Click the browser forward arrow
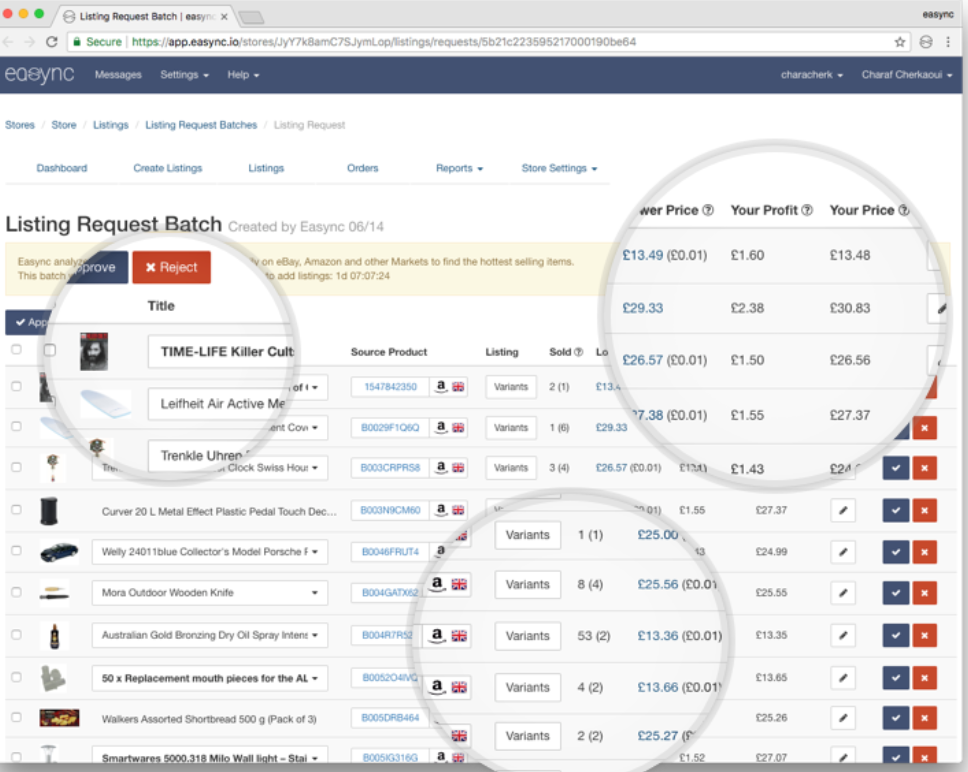This screenshot has width=968, height=772. tap(29, 42)
